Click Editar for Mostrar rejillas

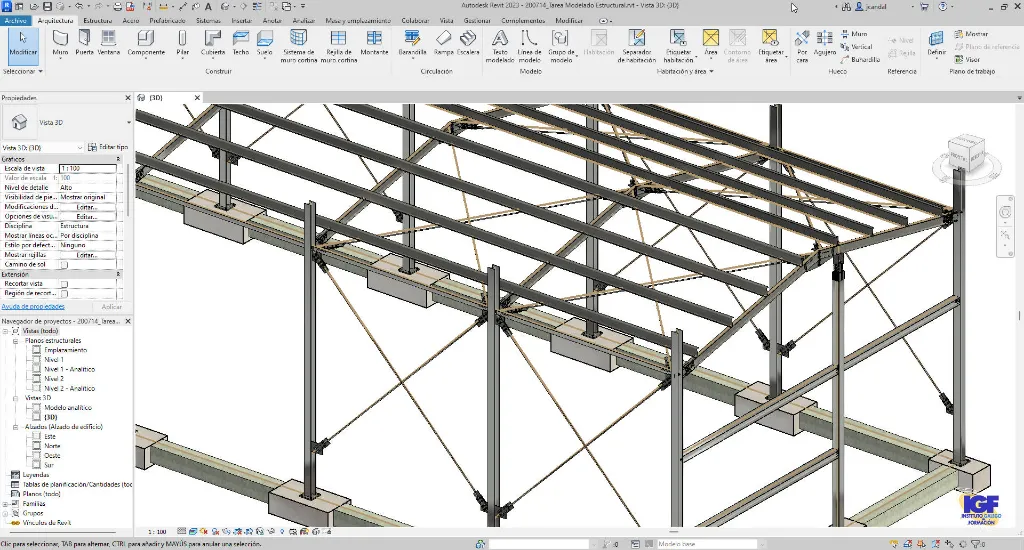click(87, 255)
